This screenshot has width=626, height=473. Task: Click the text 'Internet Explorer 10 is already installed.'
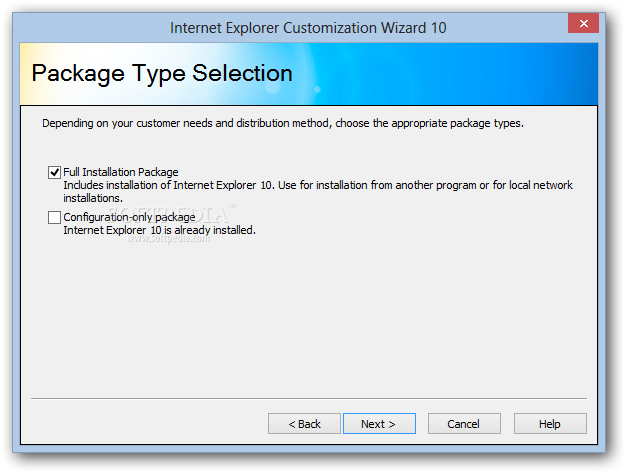(x=159, y=230)
